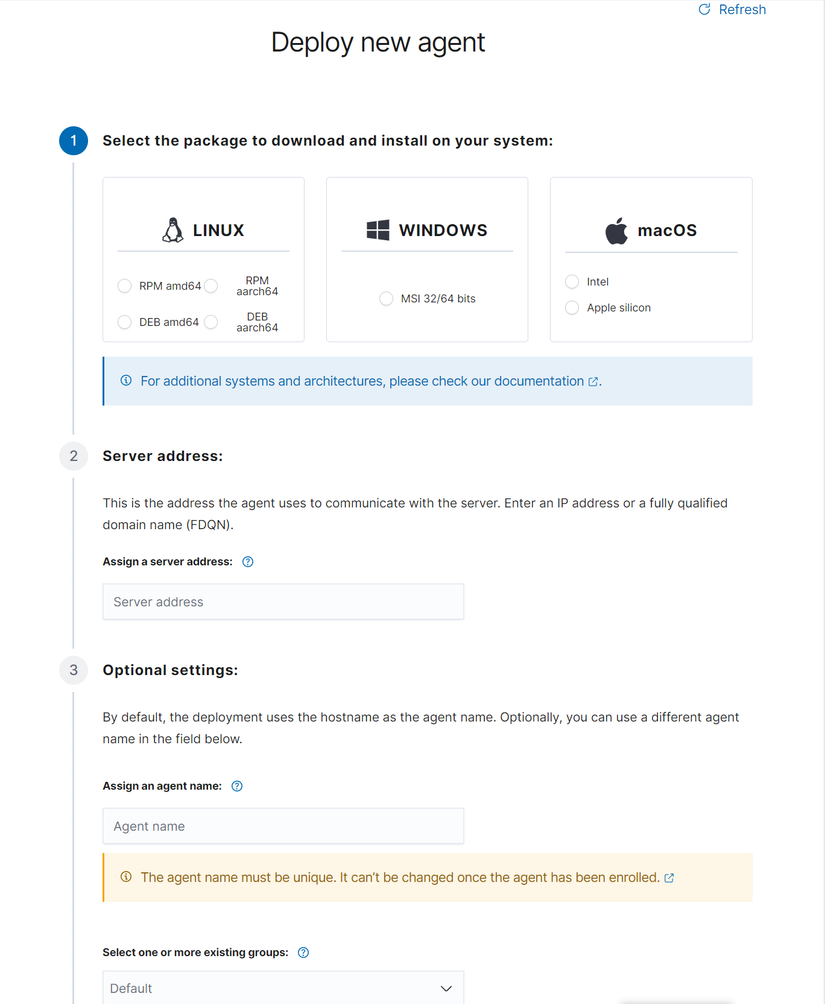Click the Linux penguin icon
The image size is (825, 1004).
point(173,230)
